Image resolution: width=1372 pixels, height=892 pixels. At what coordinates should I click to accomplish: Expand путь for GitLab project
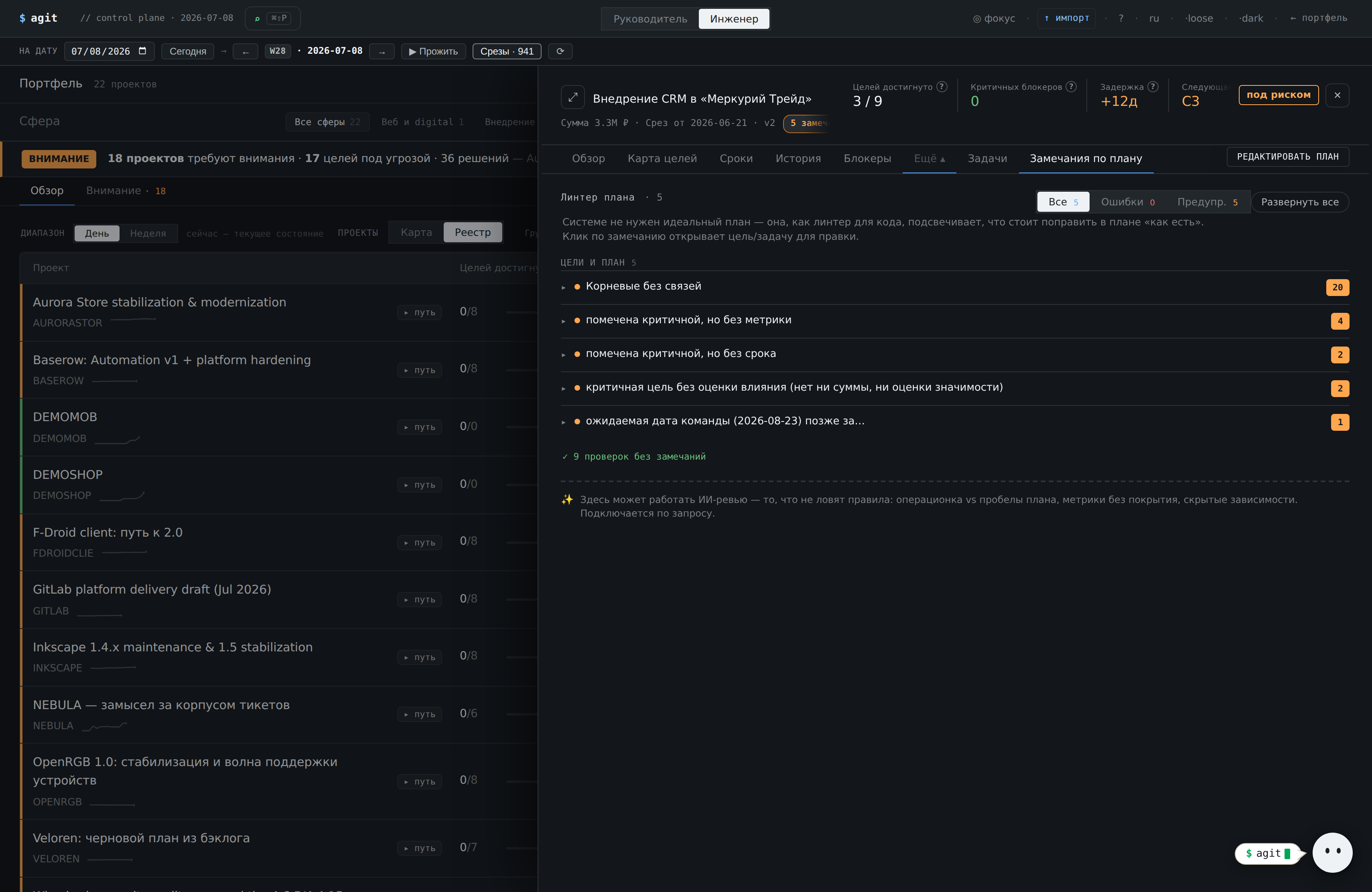tap(420, 600)
